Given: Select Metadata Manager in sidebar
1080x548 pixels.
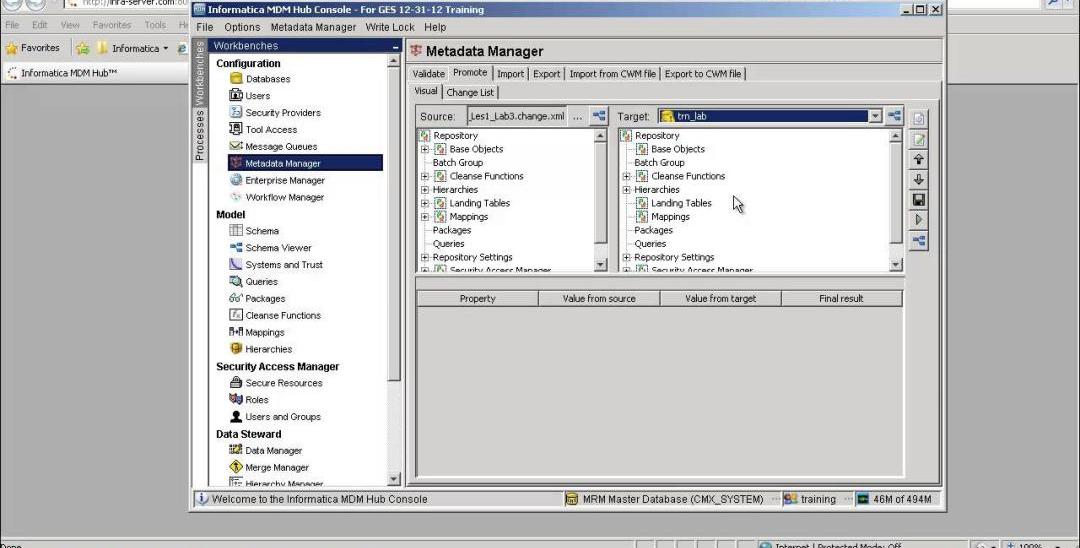Looking at the screenshot, I should (305, 163).
